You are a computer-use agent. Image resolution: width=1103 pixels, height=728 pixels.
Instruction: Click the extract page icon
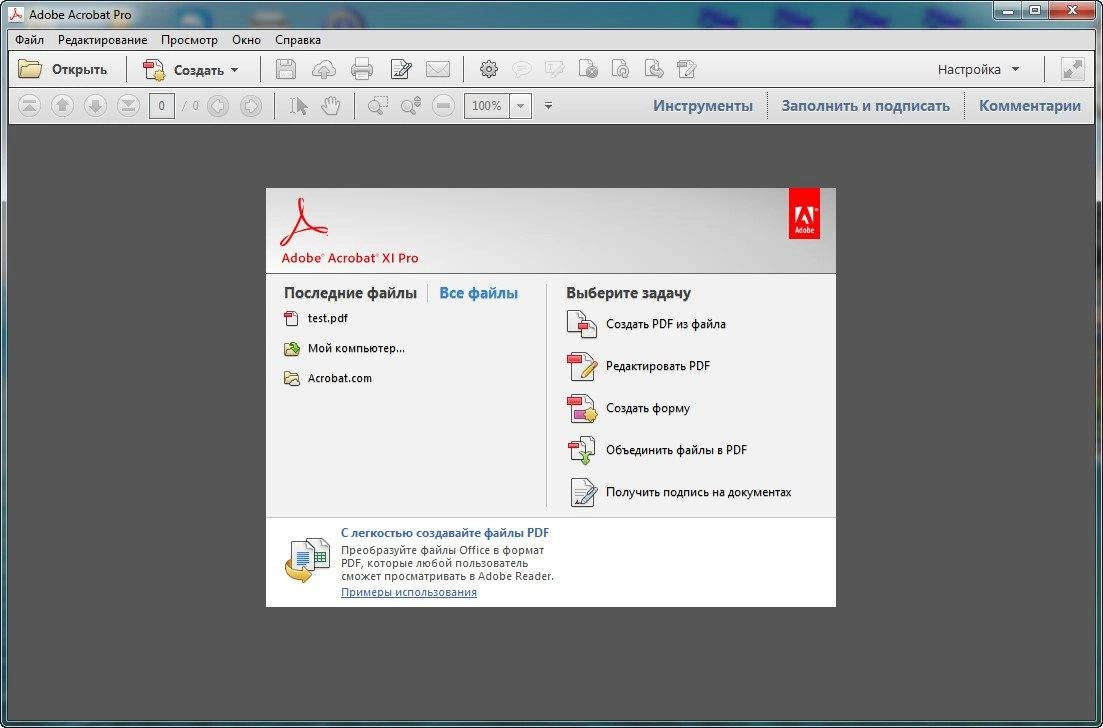pyautogui.click(x=653, y=69)
